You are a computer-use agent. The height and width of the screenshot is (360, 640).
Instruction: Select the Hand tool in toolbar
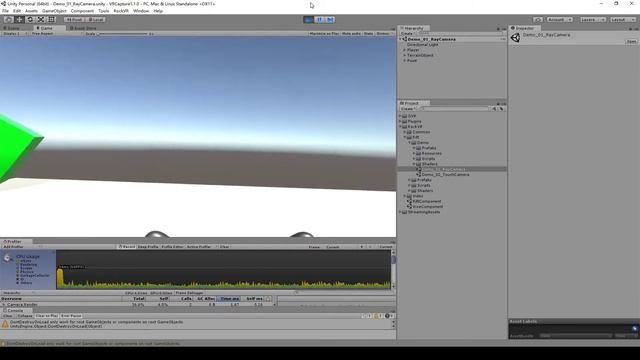tap(8, 20)
